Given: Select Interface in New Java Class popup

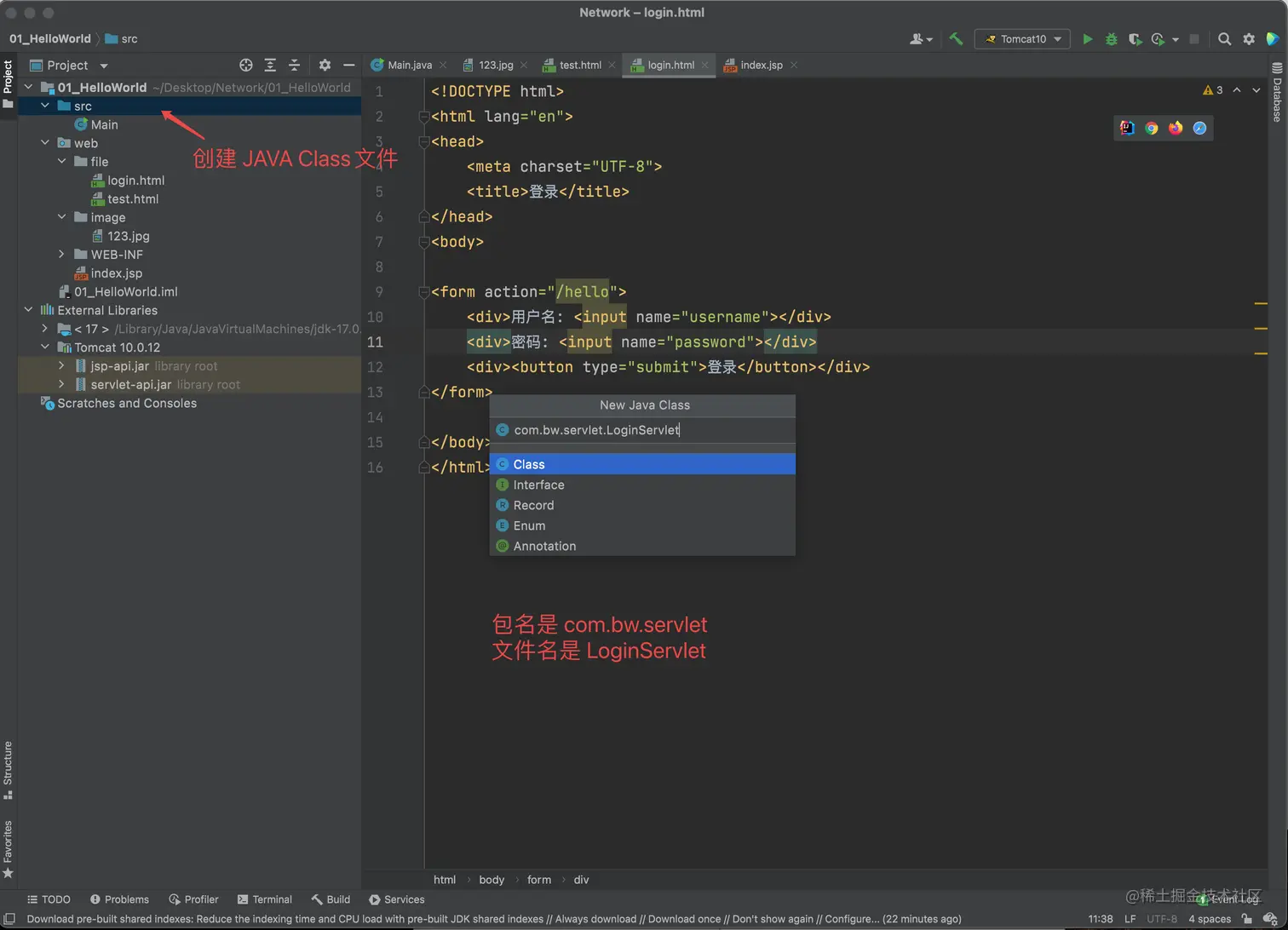Looking at the screenshot, I should 642,485.
